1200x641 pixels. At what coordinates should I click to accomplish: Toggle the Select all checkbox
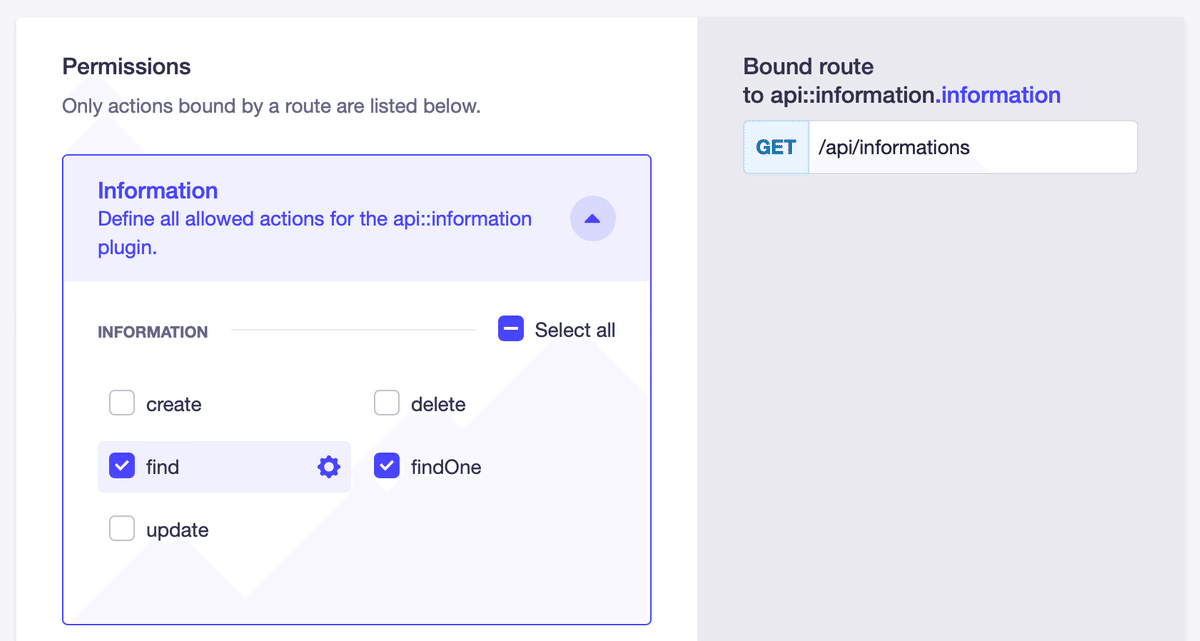pos(511,329)
